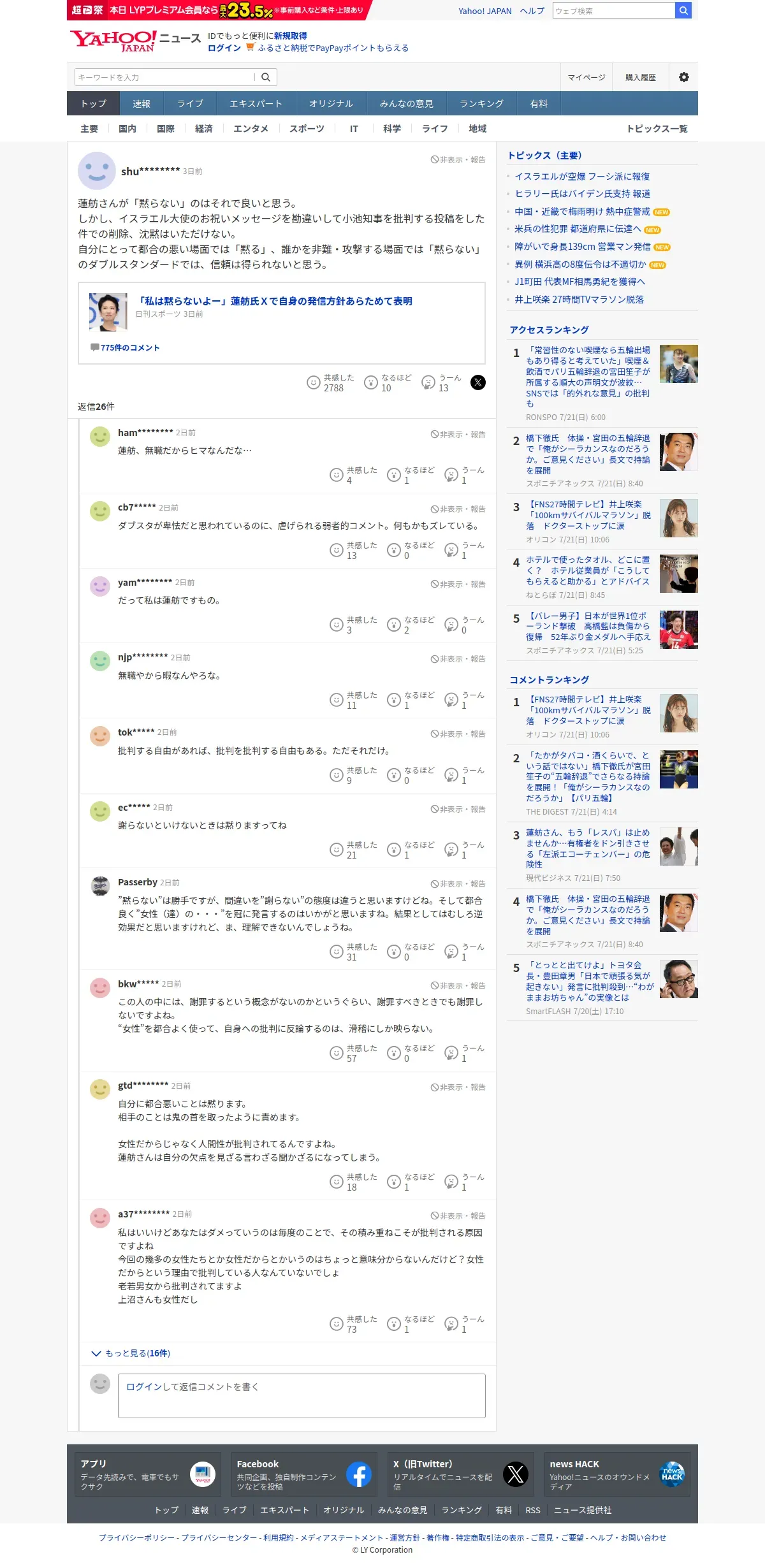Click 非表示・報告 on shu's comment
Image resolution: width=765 pixels, height=1568 pixels.
[x=458, y=160]
